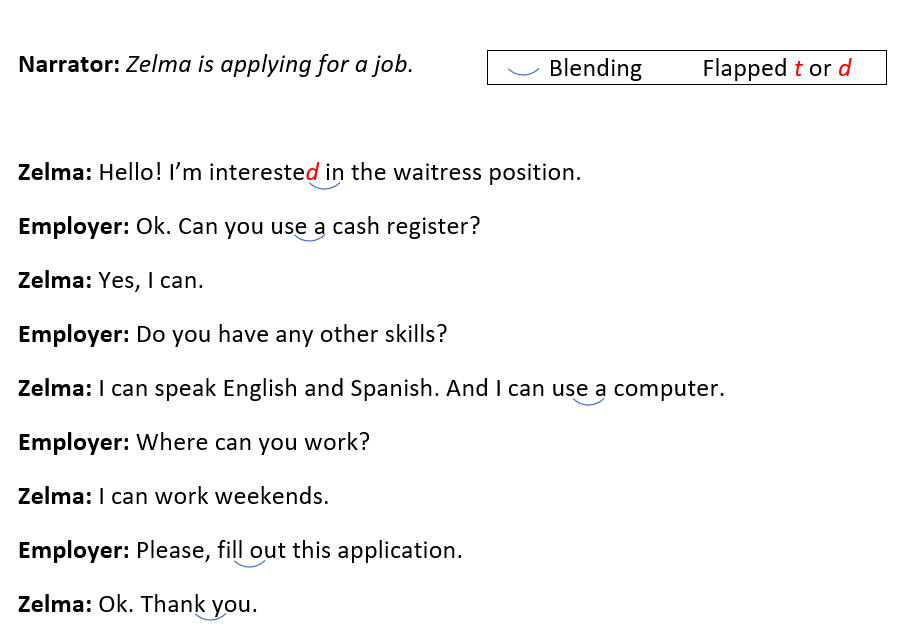903x628 pixels.
Task: Click the word 'Flapped' in the legend
Action: 745,69
